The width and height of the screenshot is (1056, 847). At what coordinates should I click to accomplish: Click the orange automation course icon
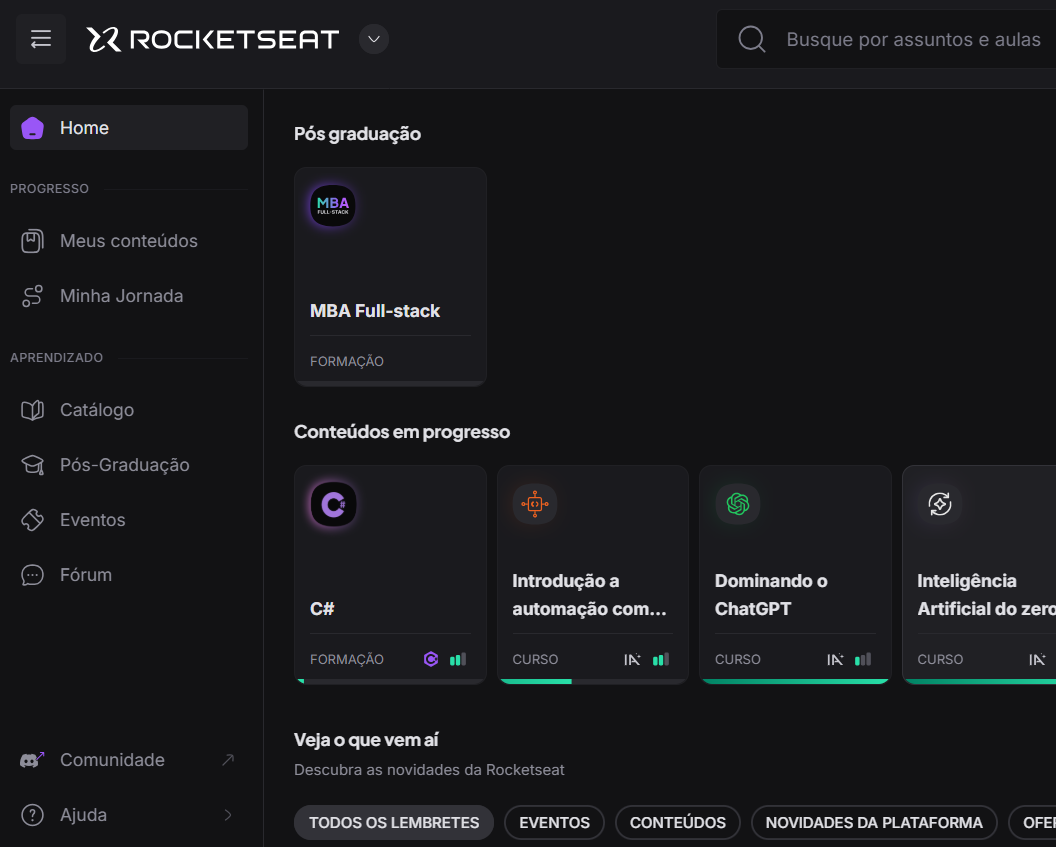point(535,504)
